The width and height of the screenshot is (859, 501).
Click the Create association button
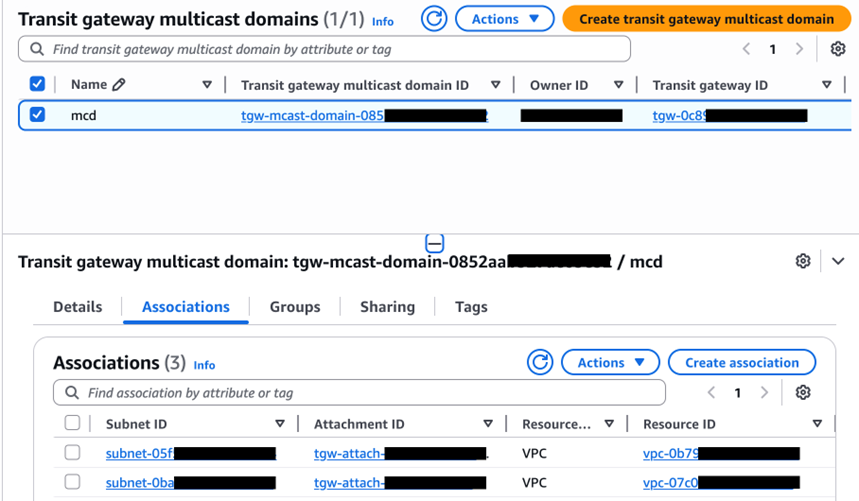click(x=742, y=362)
